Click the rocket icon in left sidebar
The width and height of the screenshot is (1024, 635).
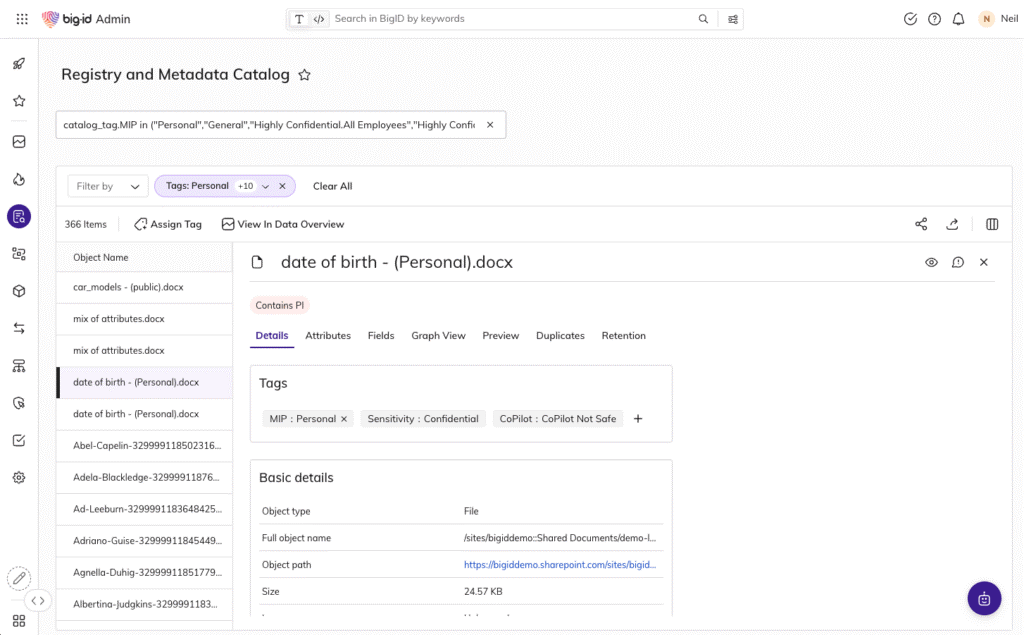point(19,64)
